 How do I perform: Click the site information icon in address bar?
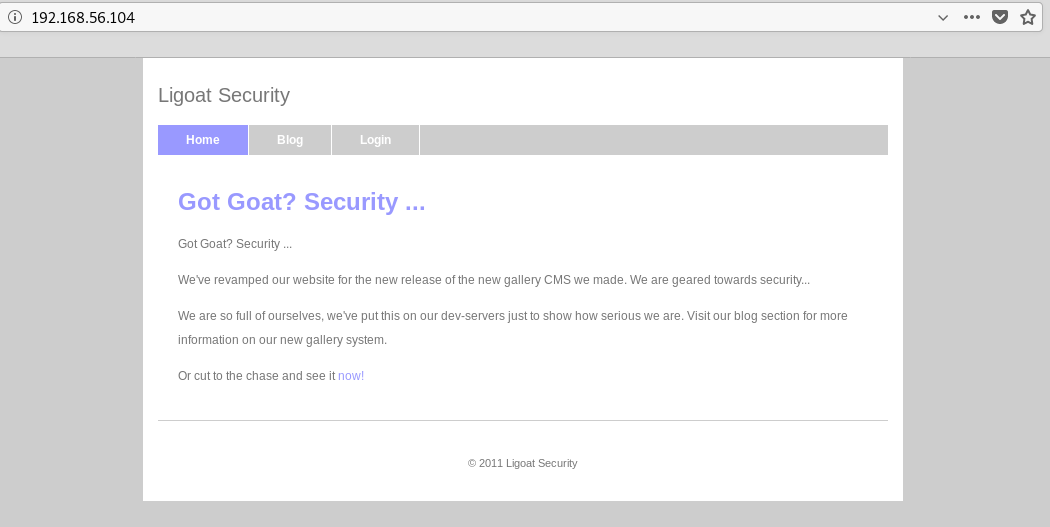pos(15,17)
